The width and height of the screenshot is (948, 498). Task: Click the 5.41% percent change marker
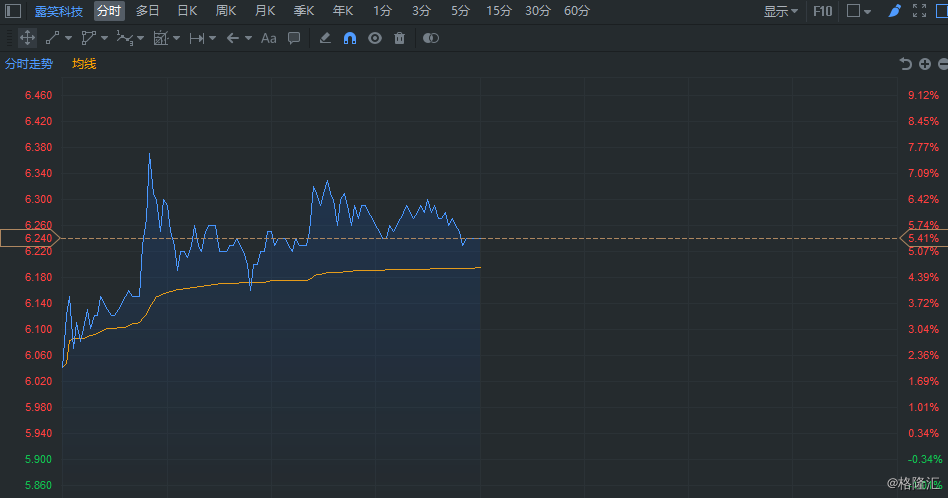pyautogui.click(x=924, y=238)
